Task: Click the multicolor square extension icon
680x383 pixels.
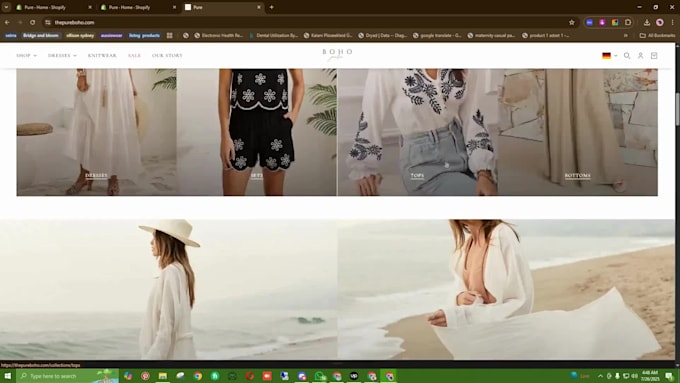Action: pyautogui.click(x=615, y=22)
